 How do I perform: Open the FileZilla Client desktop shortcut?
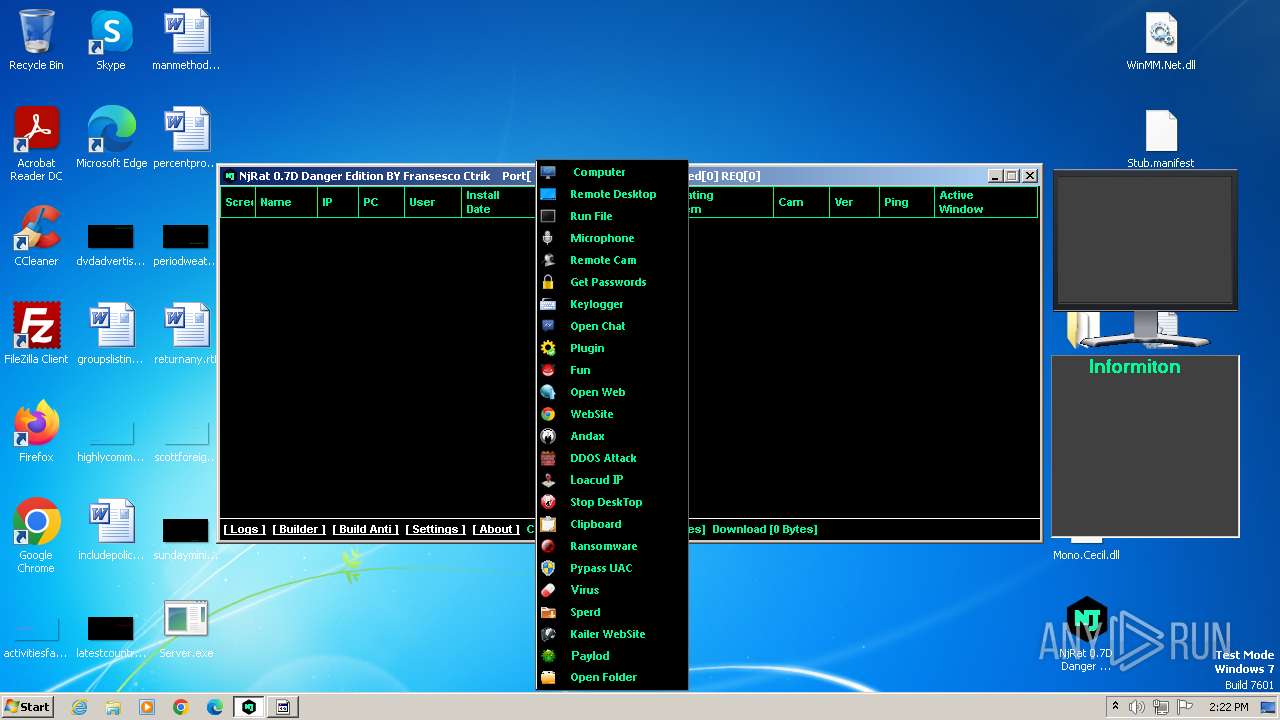[36, 335]
